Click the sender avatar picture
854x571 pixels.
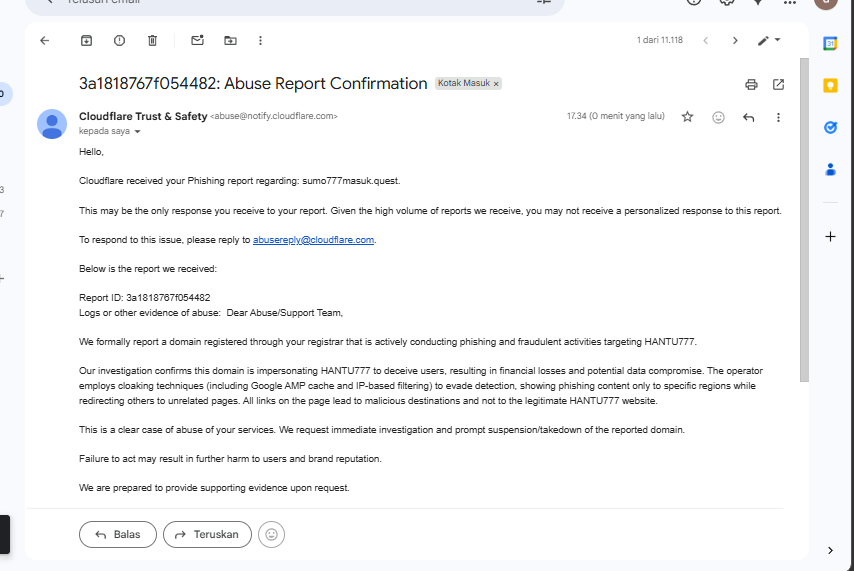click(x=52, y=124)
